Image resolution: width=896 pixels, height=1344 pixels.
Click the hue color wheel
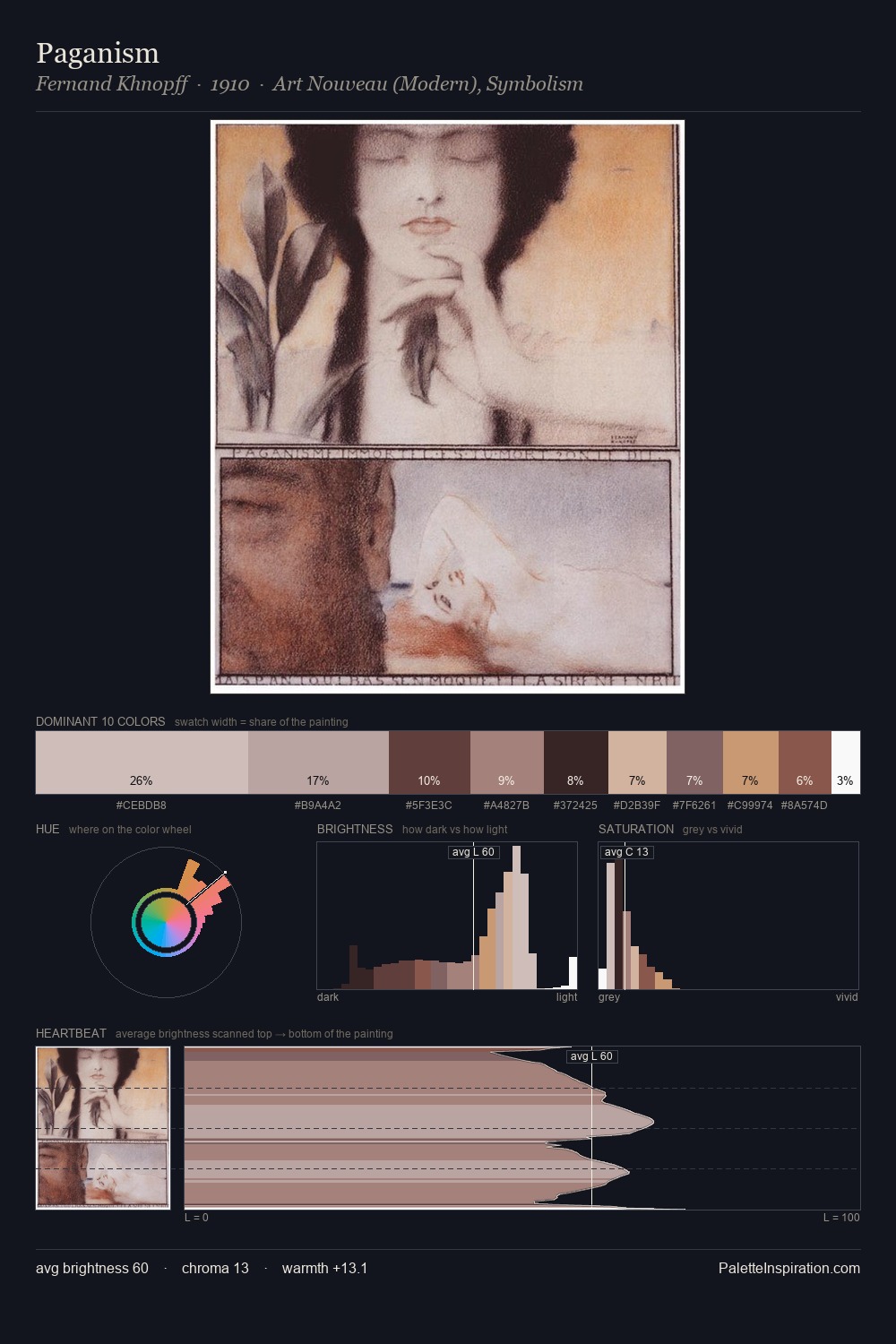pos(166,922)
